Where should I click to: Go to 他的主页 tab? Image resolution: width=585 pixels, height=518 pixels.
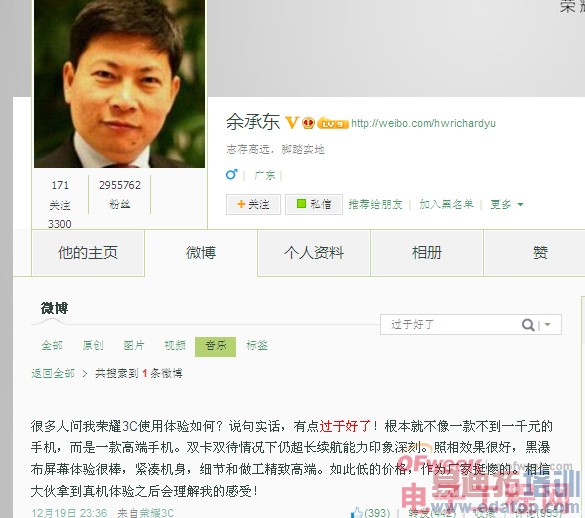click(88, 253)
